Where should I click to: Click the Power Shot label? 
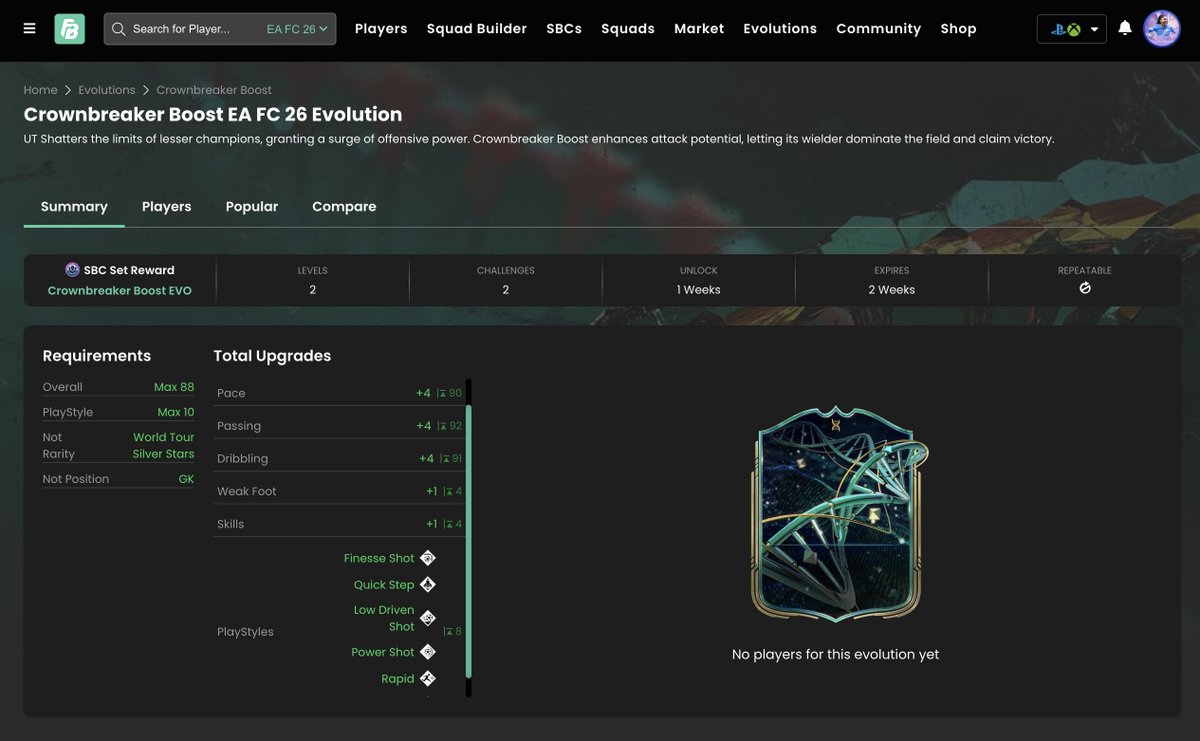click(x=383, y=652)
